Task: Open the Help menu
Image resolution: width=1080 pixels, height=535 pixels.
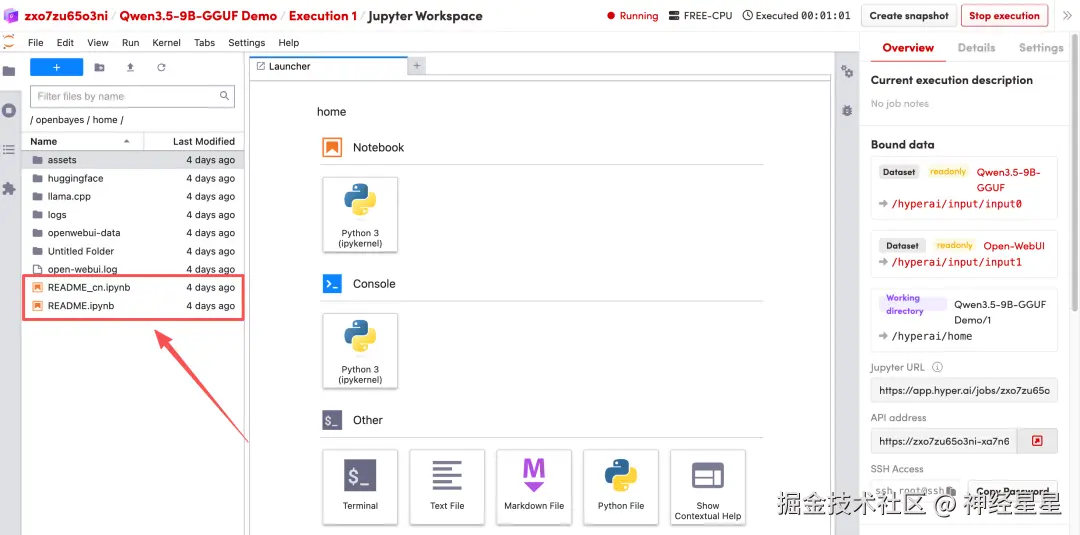Action: click(289, 43)
